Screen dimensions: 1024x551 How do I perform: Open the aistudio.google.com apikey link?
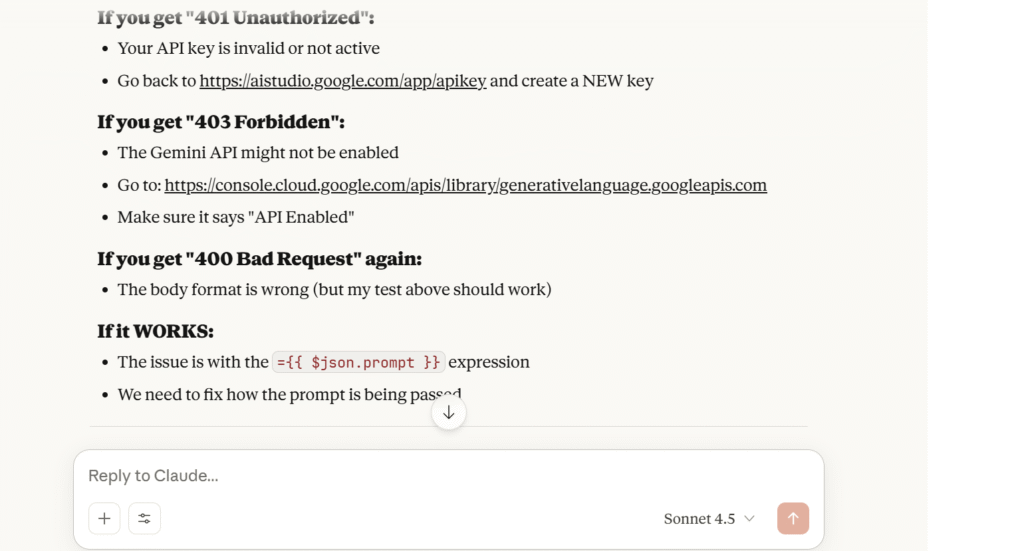[x=342, y=81]
